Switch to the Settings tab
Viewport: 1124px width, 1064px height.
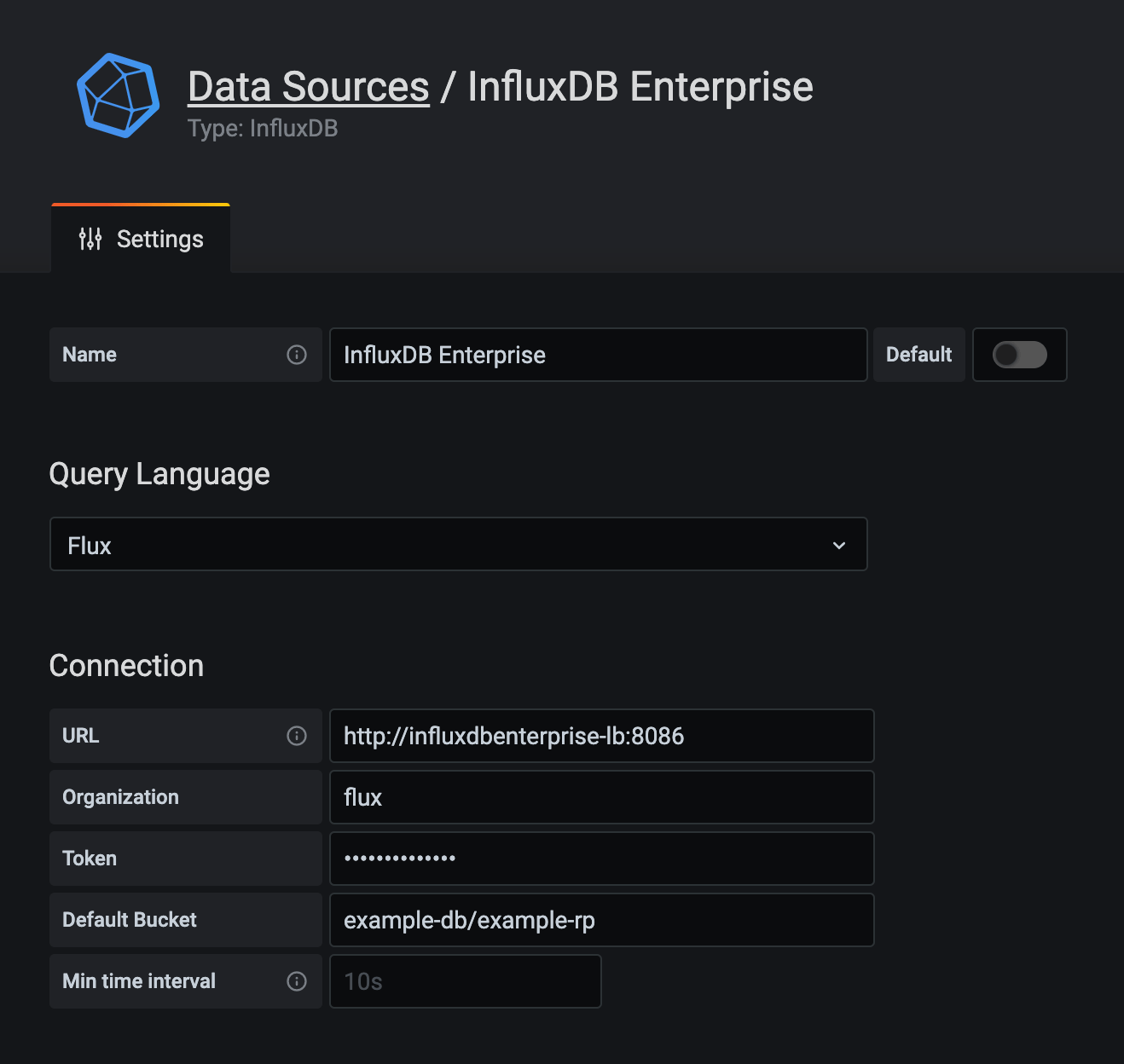pos(142,240)
